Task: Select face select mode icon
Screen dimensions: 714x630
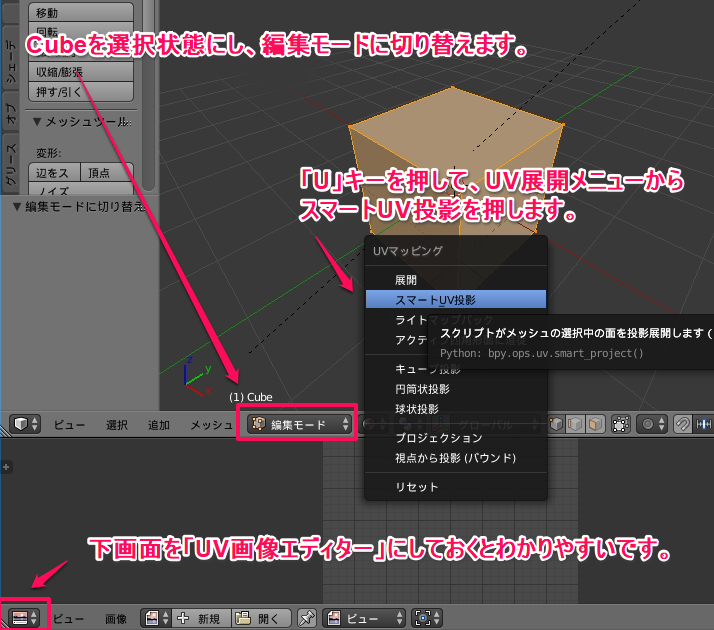Action: click(595, 424)
